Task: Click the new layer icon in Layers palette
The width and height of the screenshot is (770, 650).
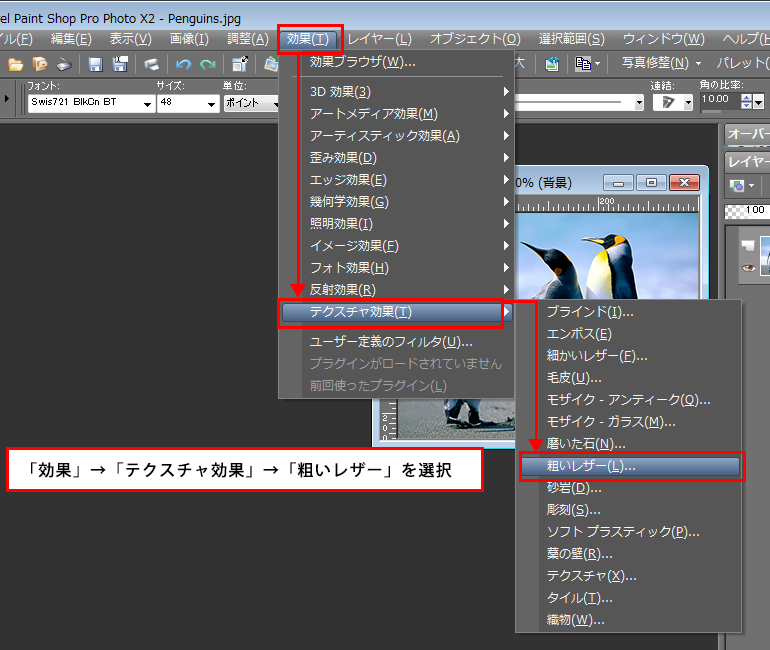Action: (736, 186)
